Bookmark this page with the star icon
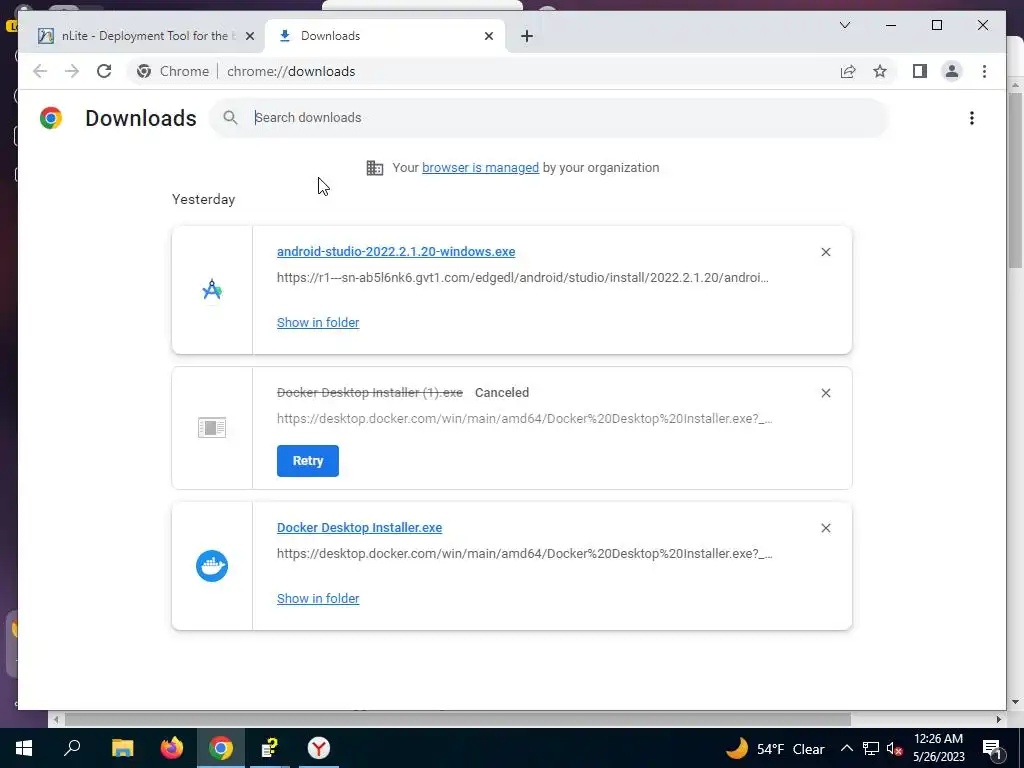This screenshot has height=768, width=1024. click(x=880, y=71)
